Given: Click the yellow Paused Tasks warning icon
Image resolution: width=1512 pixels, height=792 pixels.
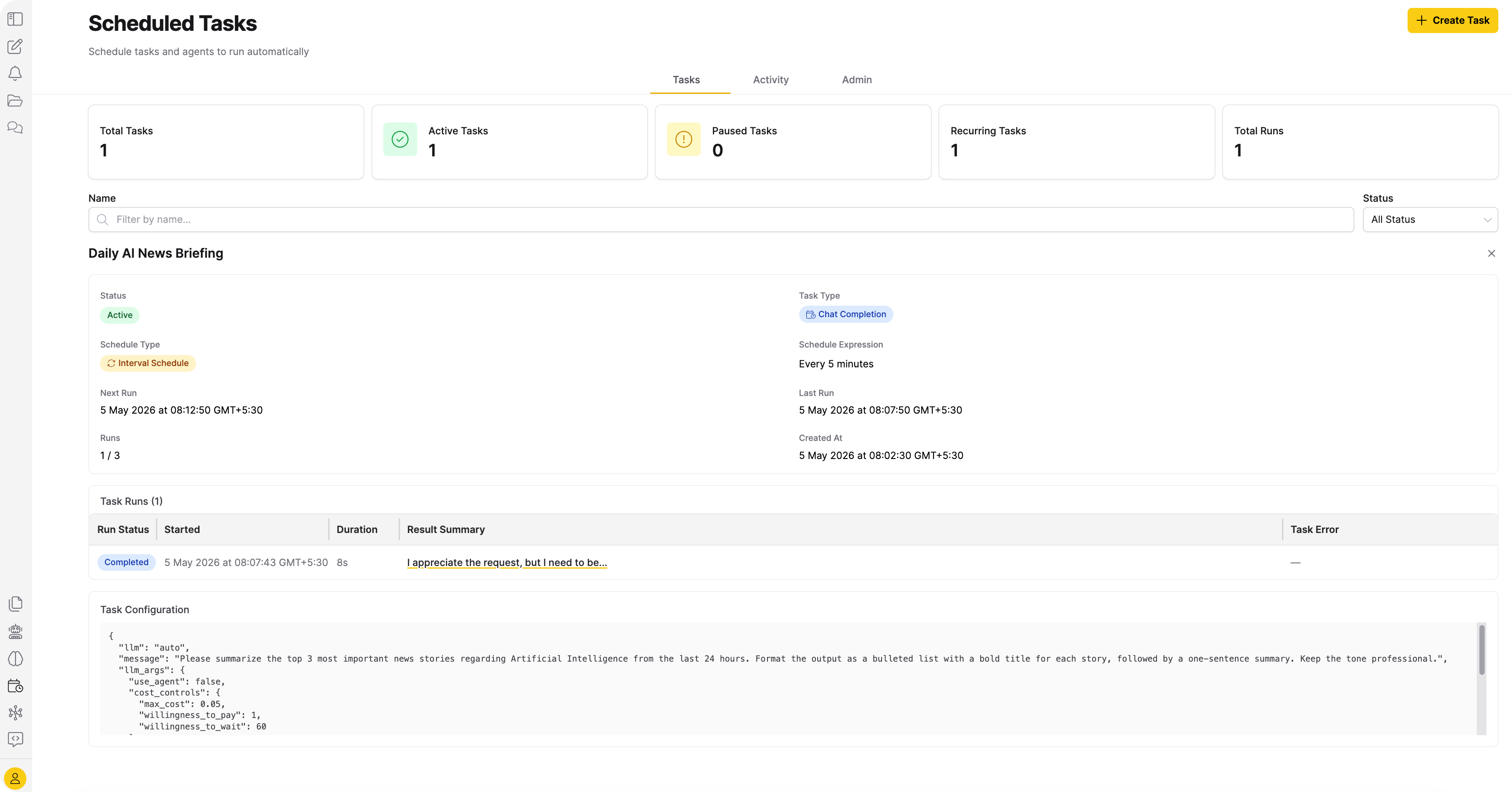Looking at the screenshot, I should 684,139.
